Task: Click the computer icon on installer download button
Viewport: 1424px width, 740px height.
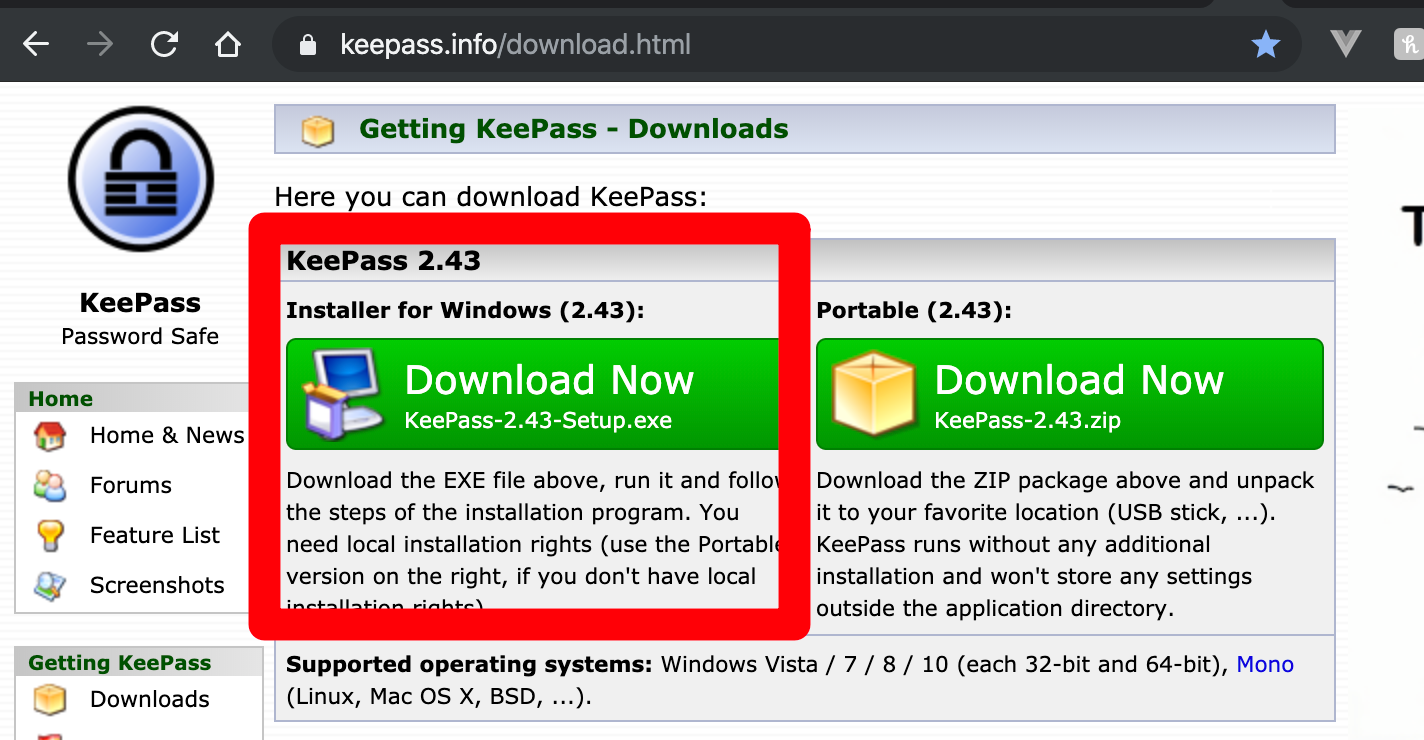Action: [344, 393]
